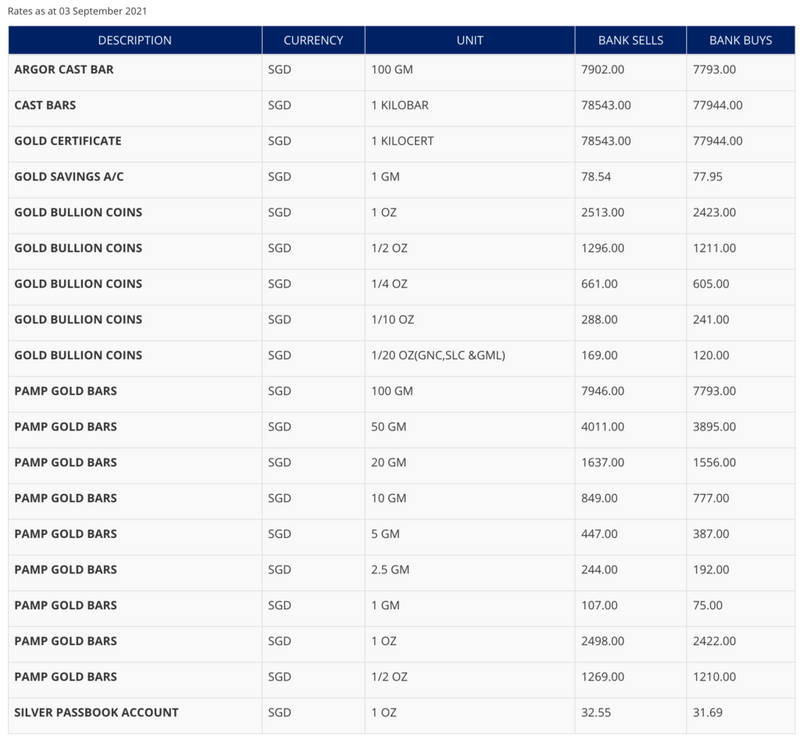Click GOLD BULLION COINS in the 1/10 OZ row

click(x=78, y=319)
